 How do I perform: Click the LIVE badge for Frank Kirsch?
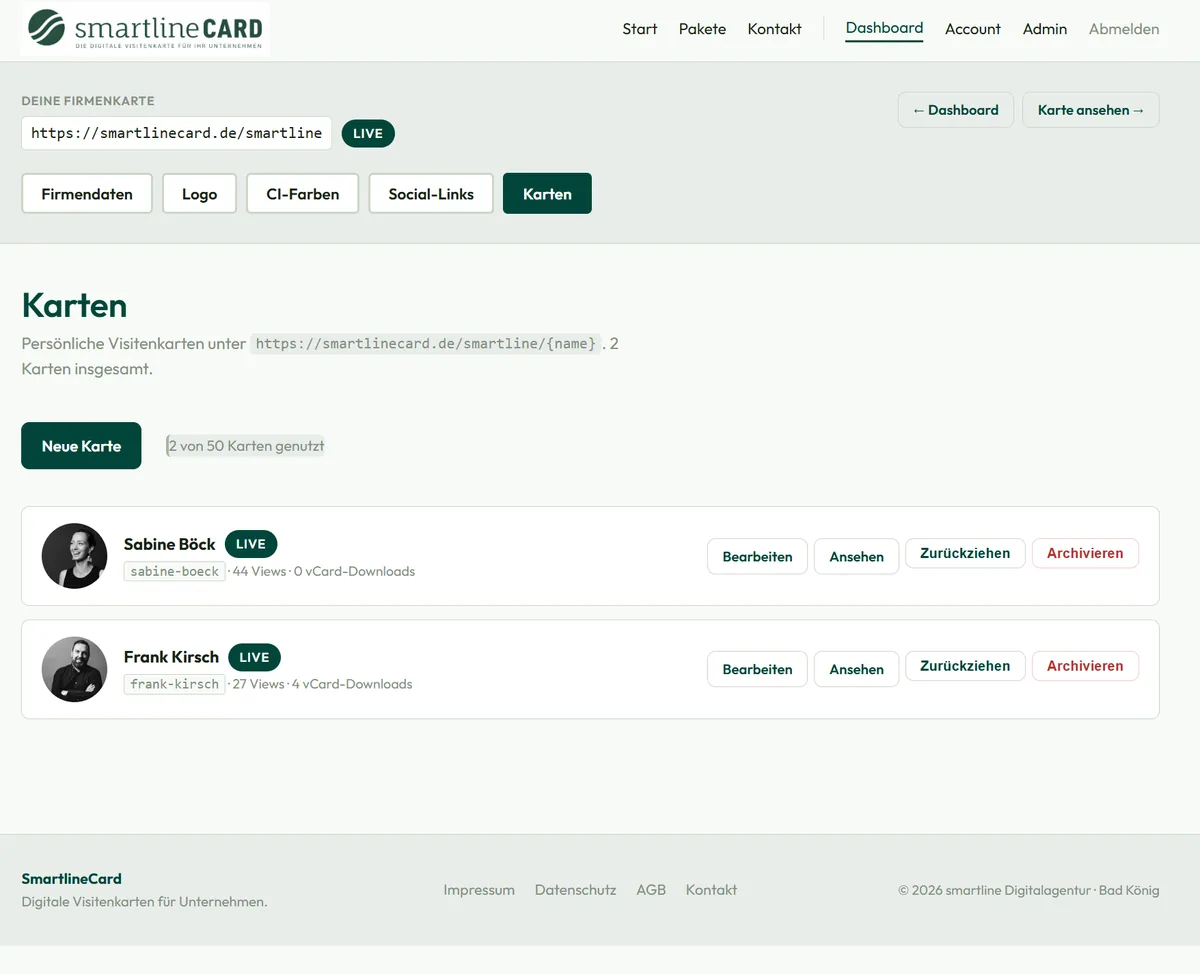(x=254, y=657)
